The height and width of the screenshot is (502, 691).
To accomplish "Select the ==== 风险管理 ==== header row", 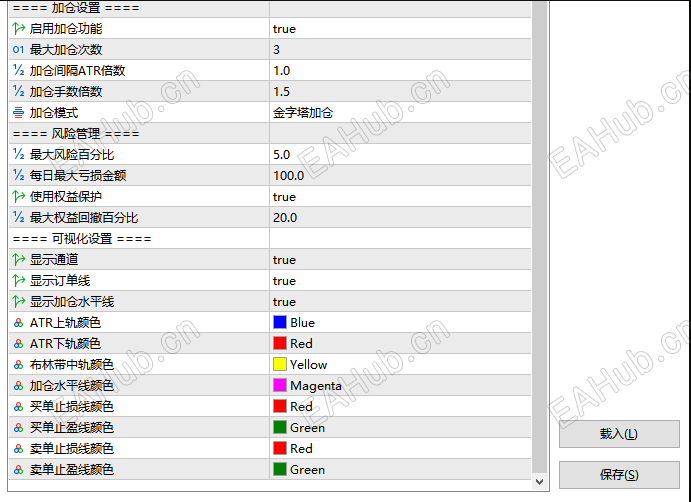I will click(x=270, y=134).
